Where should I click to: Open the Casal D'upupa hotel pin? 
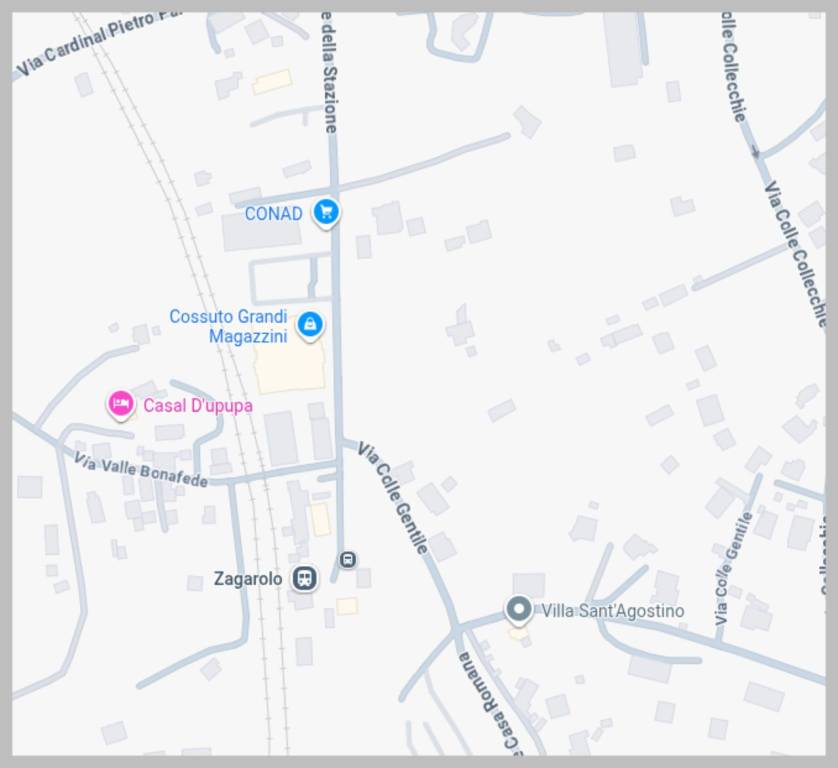121,405
